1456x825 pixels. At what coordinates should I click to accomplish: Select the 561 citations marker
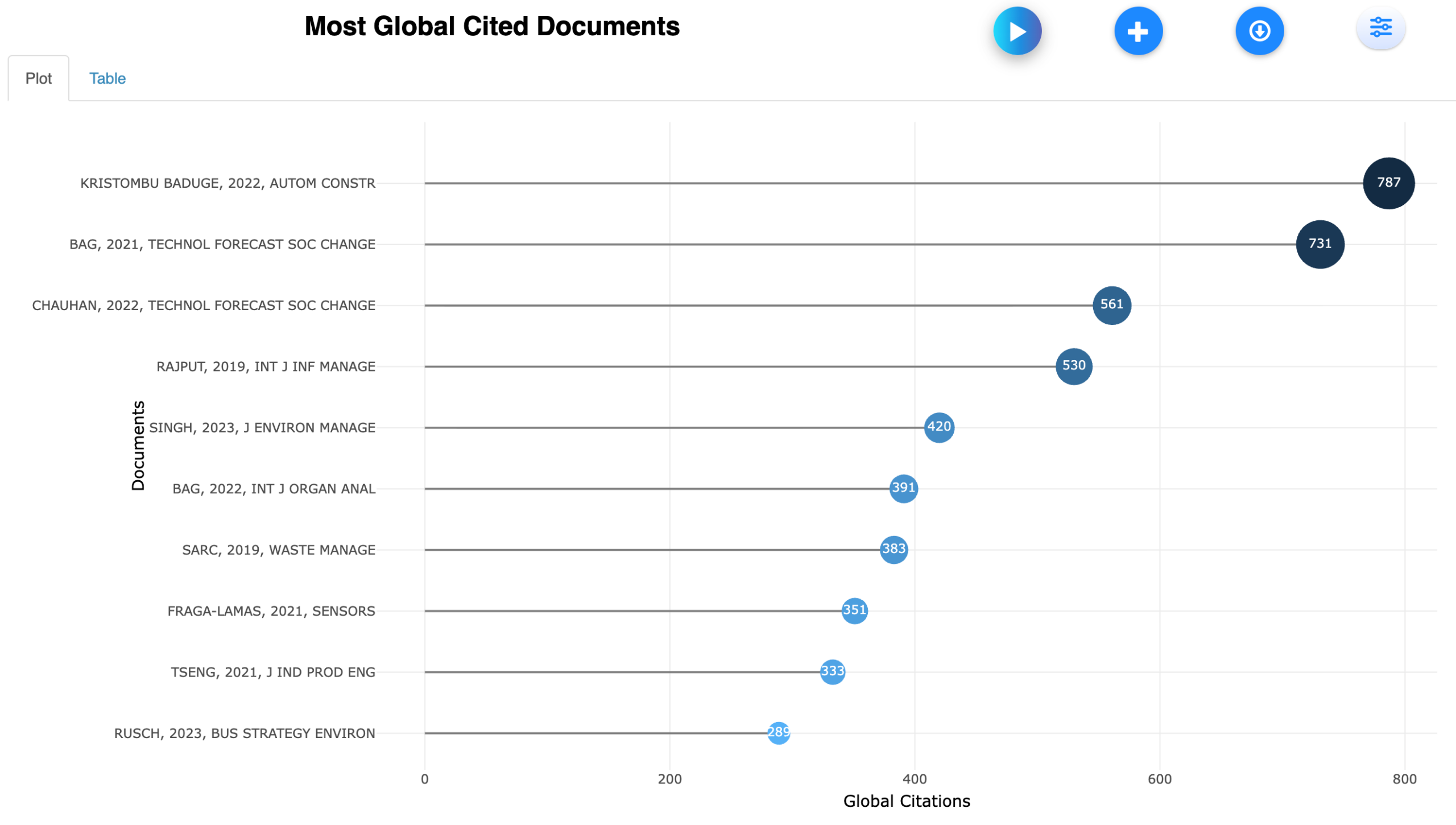click(1111, 305)
